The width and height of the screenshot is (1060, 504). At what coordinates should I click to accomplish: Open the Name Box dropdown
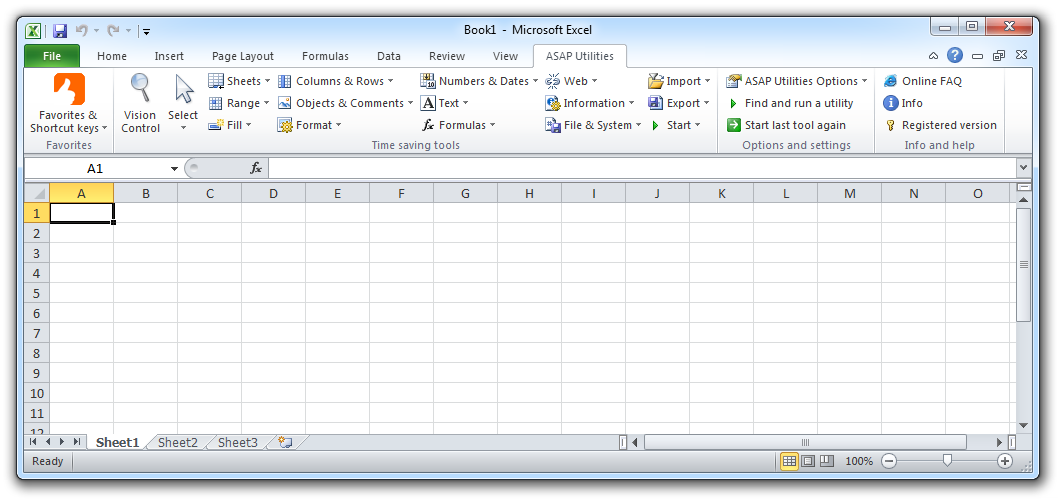tap(174, 168)
